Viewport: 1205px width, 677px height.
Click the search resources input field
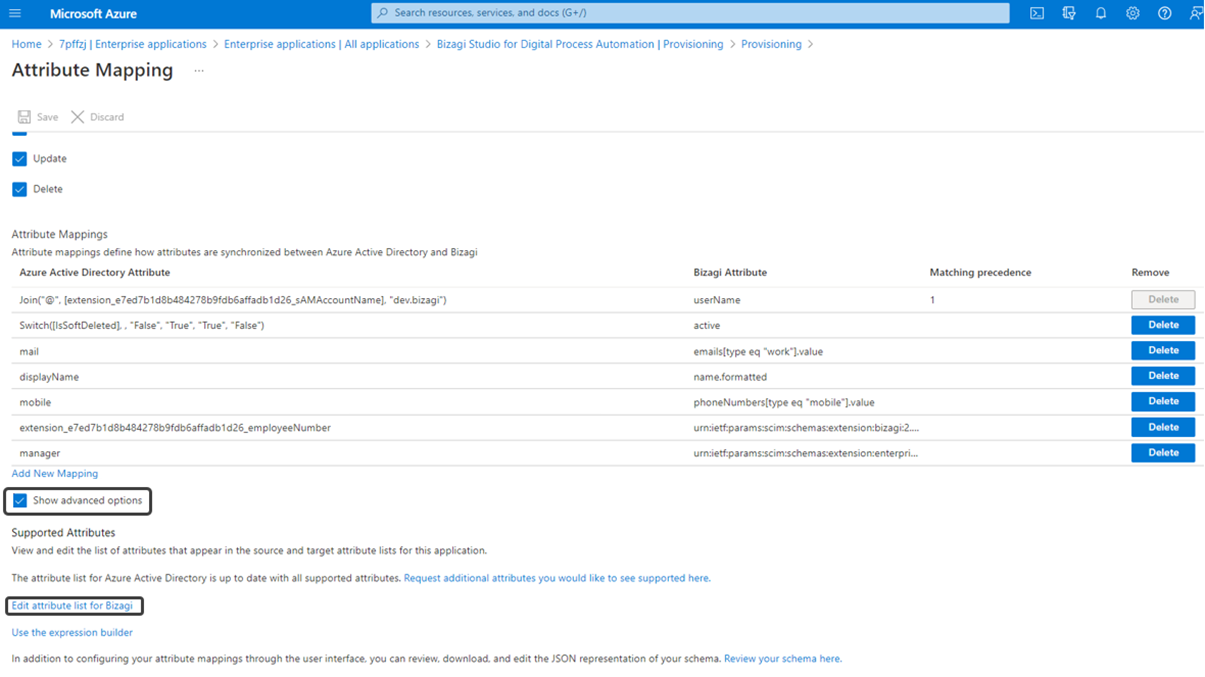coord(690,13)
